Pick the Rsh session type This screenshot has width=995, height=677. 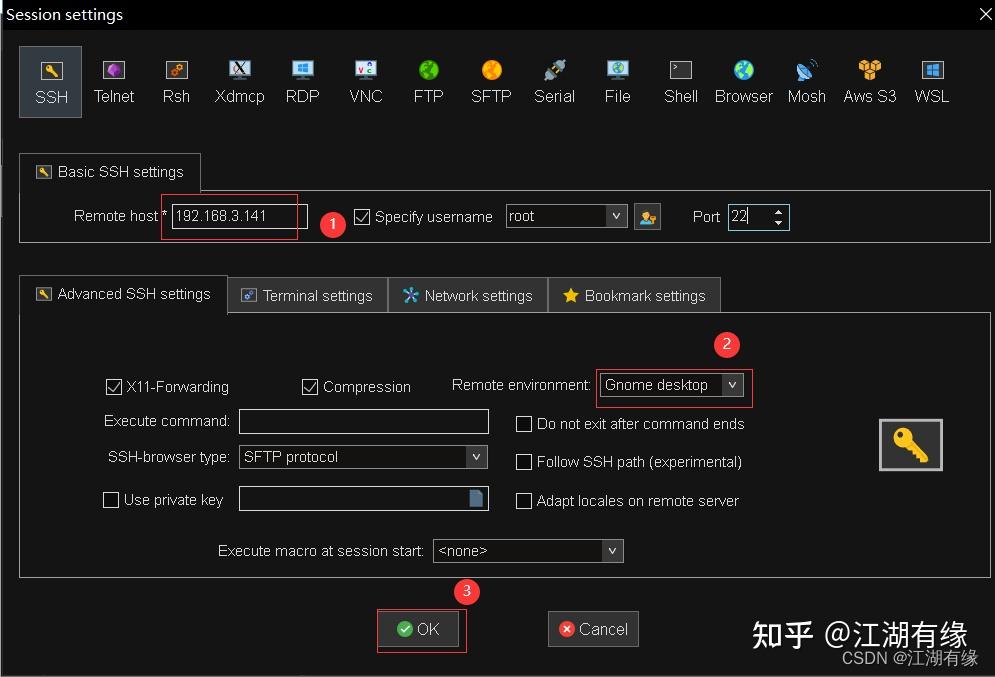[x=176, y=82]
